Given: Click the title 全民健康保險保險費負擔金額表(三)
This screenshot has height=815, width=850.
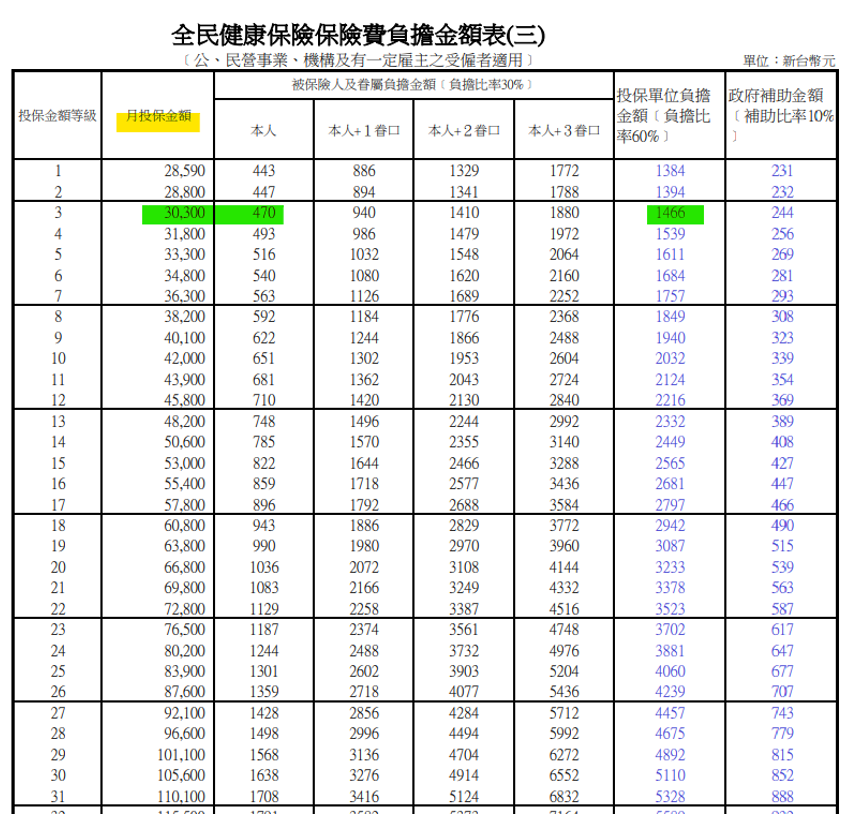Looking at the screenshot, I should [358, 36].
